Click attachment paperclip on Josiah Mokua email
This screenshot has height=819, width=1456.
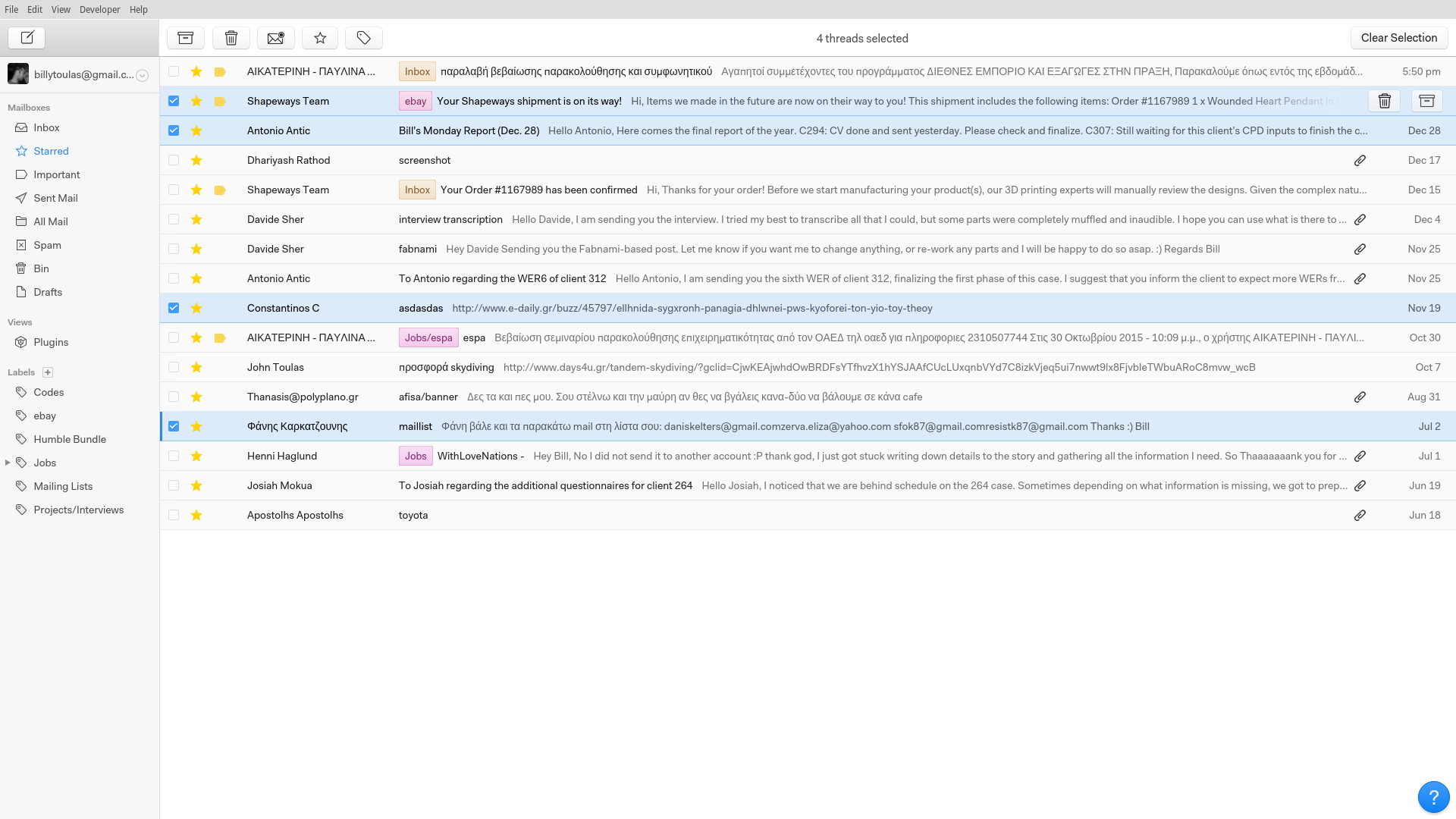pyautogui.click(x=1360, y=485)
